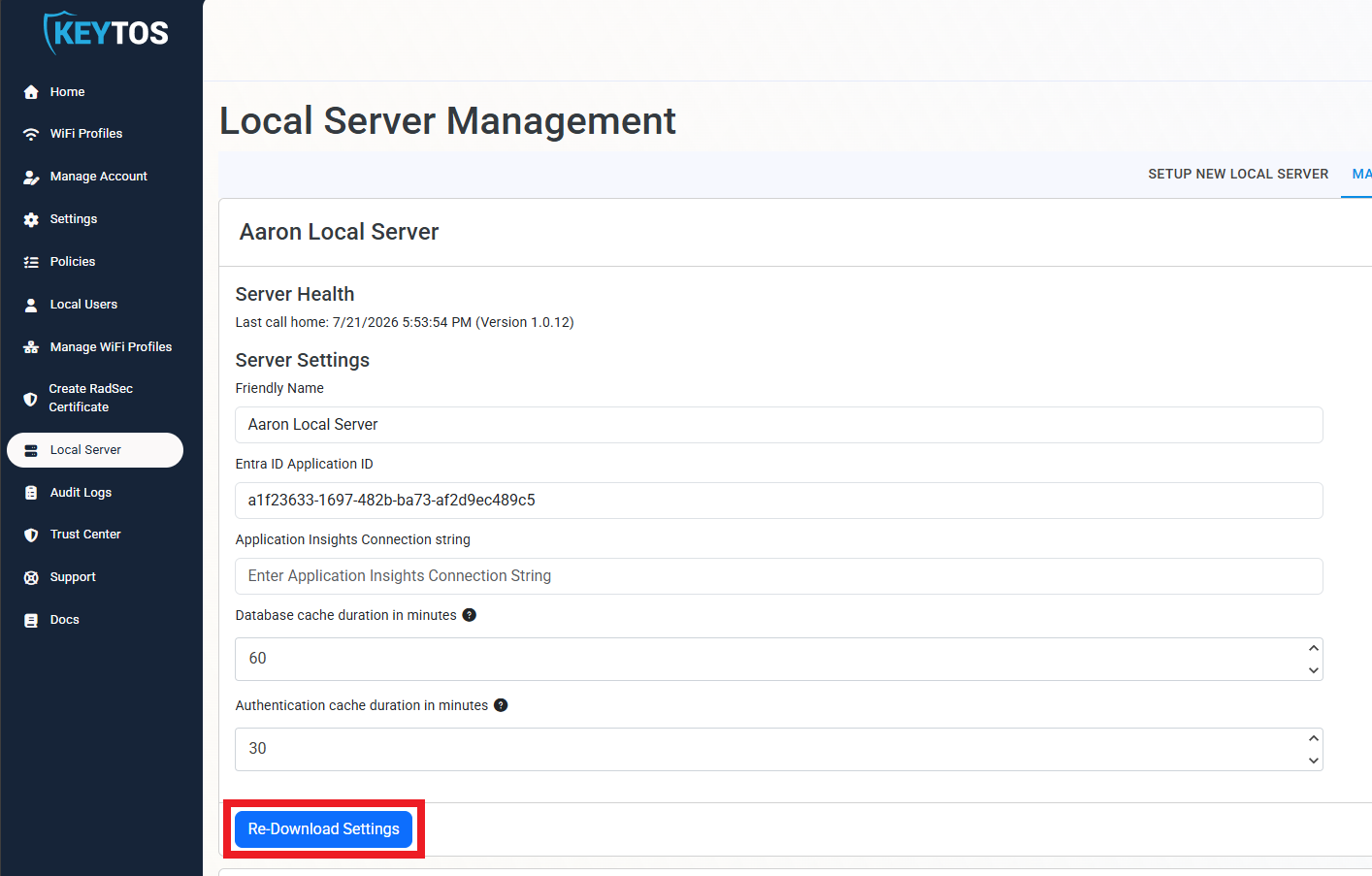Click the Database cache duration number field
The width and height of the screenshot is (1372, 876).
[779, 659]
